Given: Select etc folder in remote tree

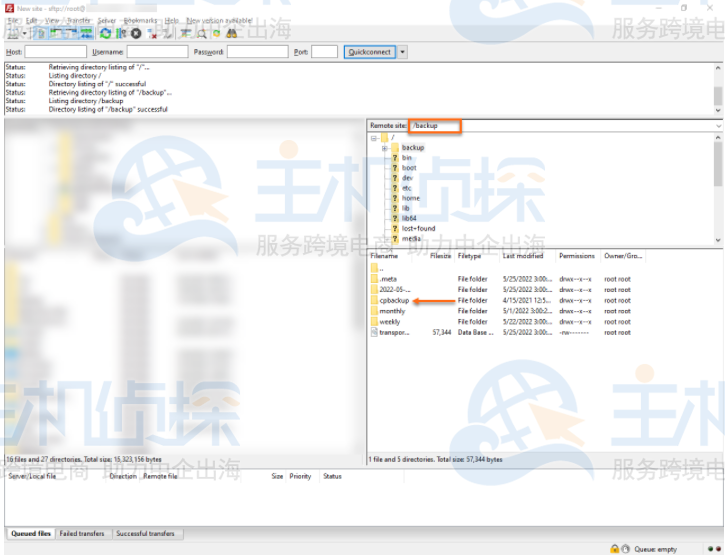Looking at the screenshot, I should [406, 188].
